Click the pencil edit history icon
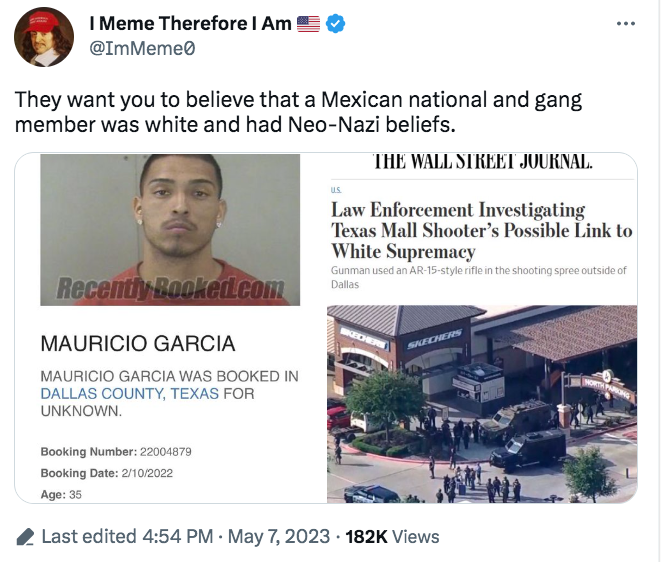 click(25, 537)
